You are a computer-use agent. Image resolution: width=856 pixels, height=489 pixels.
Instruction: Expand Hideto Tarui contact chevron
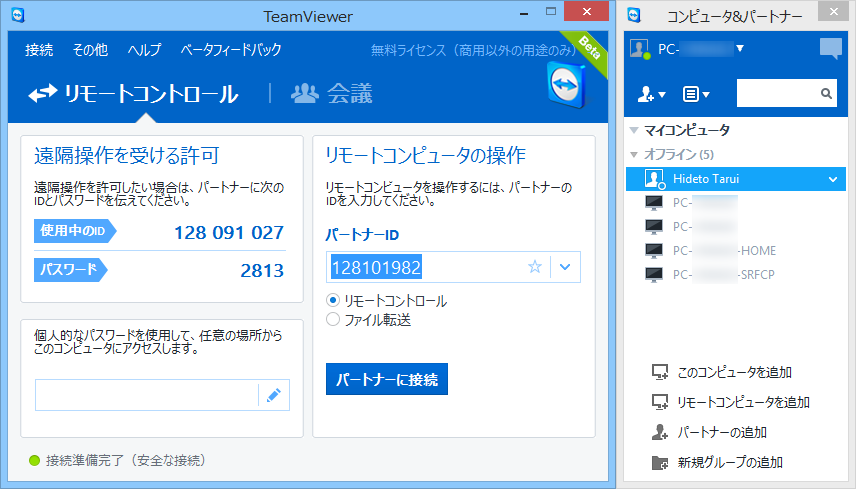(x=833, y=179)
